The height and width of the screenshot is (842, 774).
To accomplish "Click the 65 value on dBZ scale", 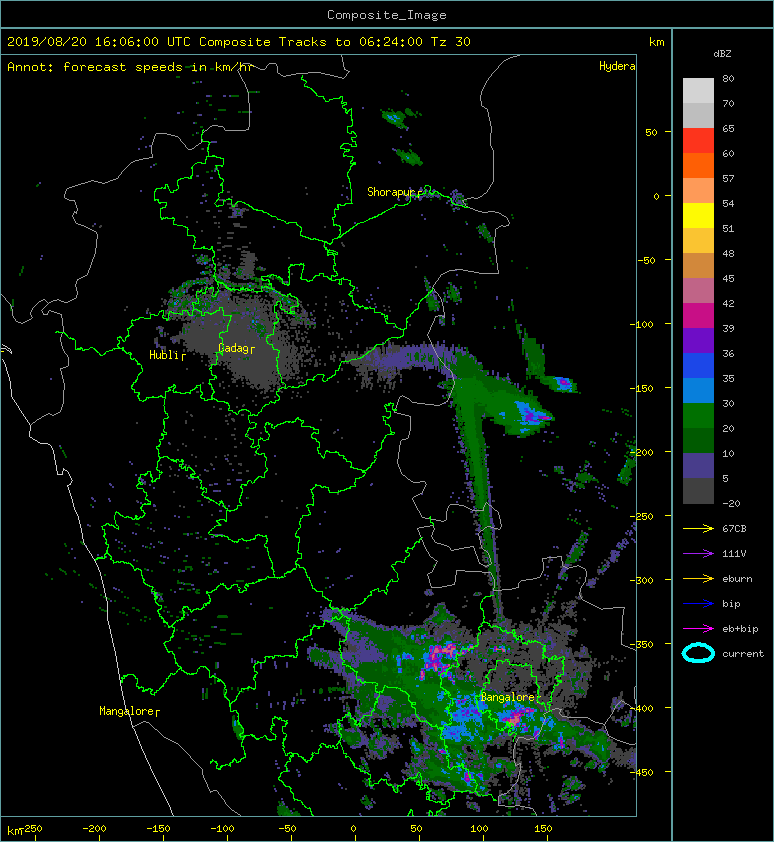I will coord(728,128).
